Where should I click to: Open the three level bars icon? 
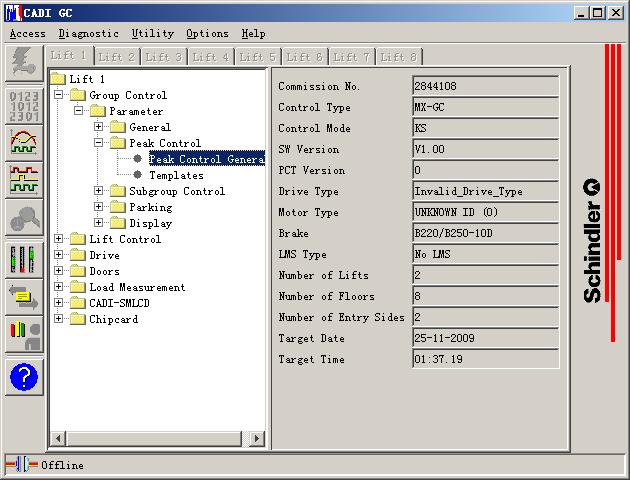24,260
